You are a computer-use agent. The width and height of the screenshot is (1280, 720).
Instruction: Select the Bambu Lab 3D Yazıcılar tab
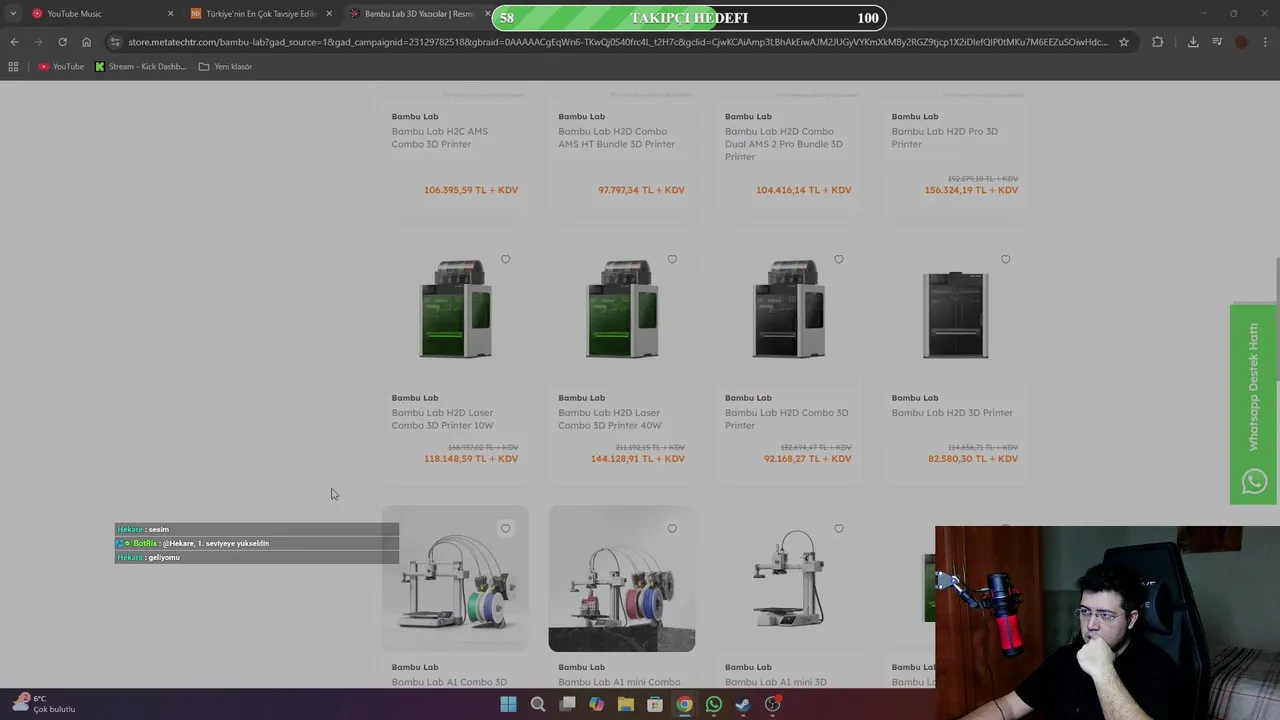[418, 14]
